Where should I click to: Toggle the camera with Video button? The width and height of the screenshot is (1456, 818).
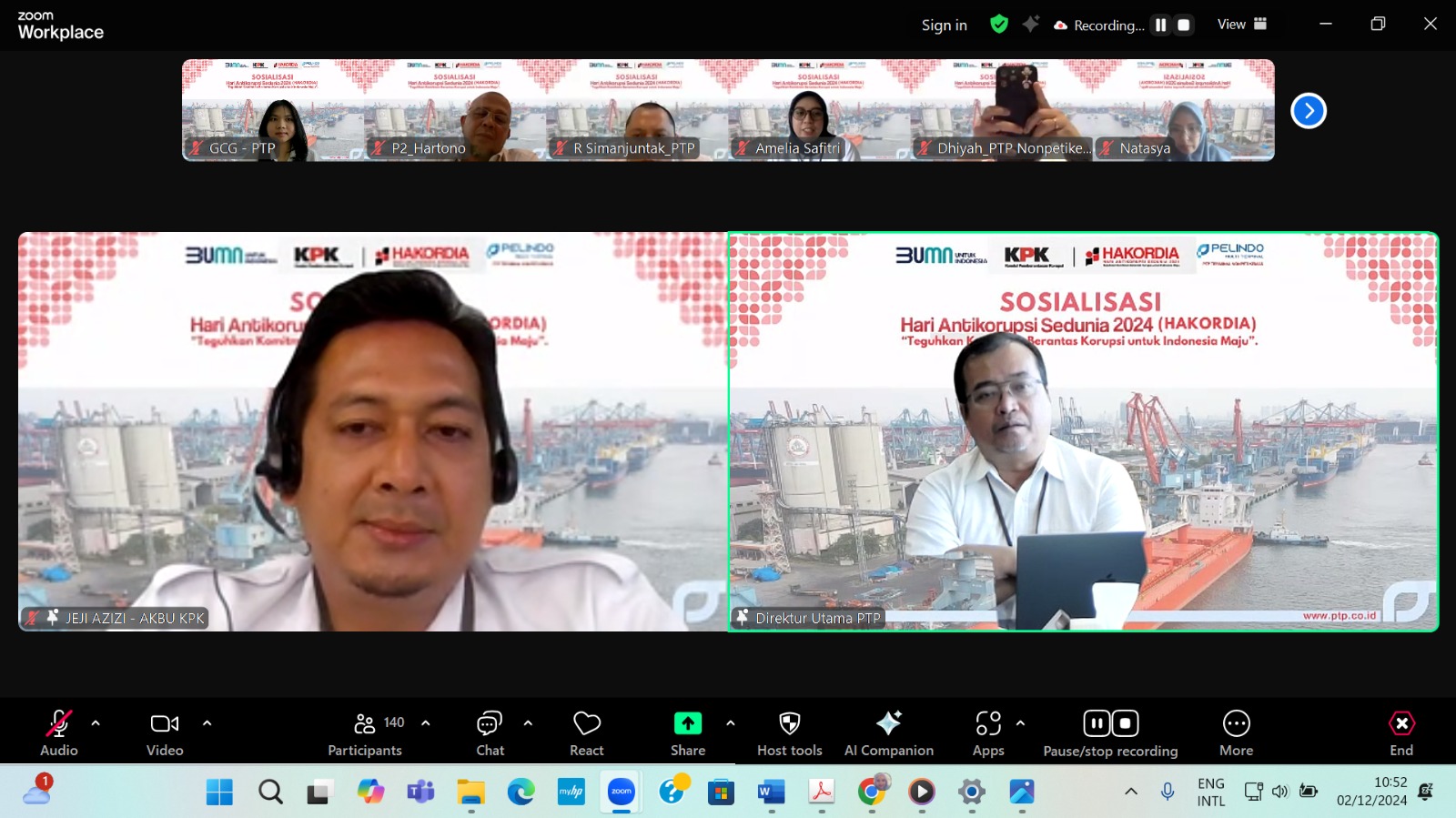165,732
